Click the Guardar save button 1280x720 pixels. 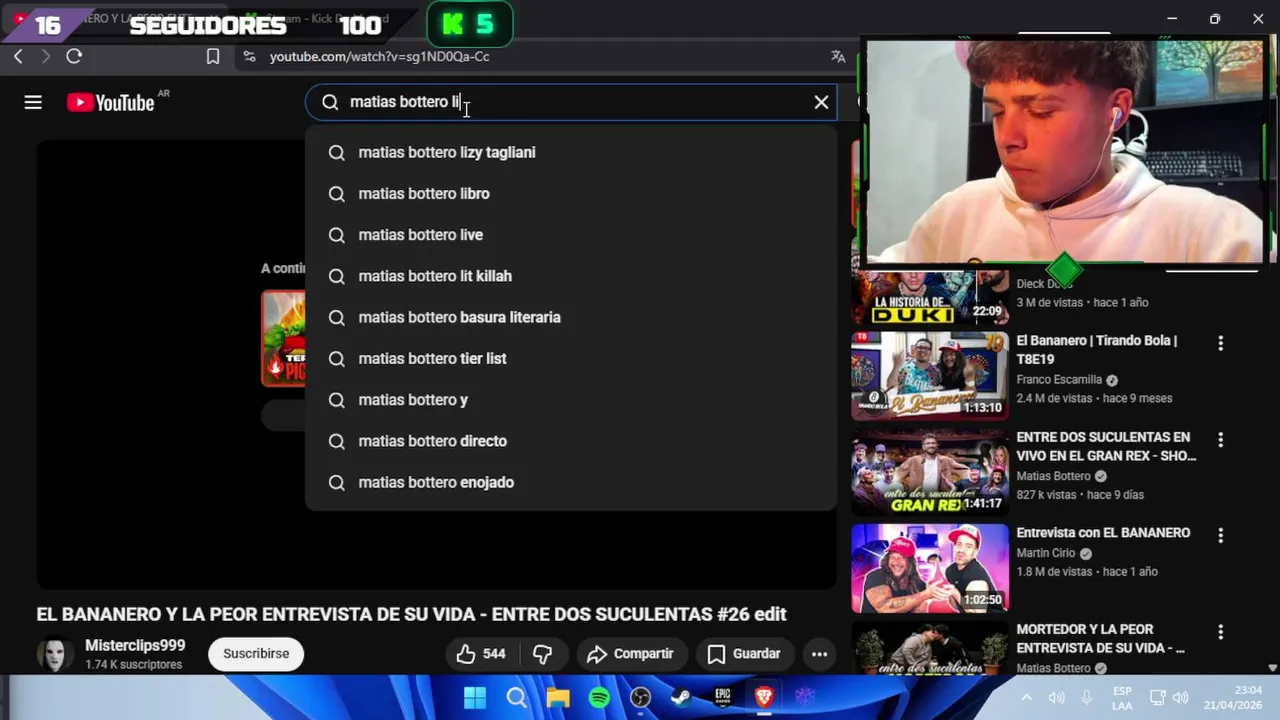[x=745, y=654]
